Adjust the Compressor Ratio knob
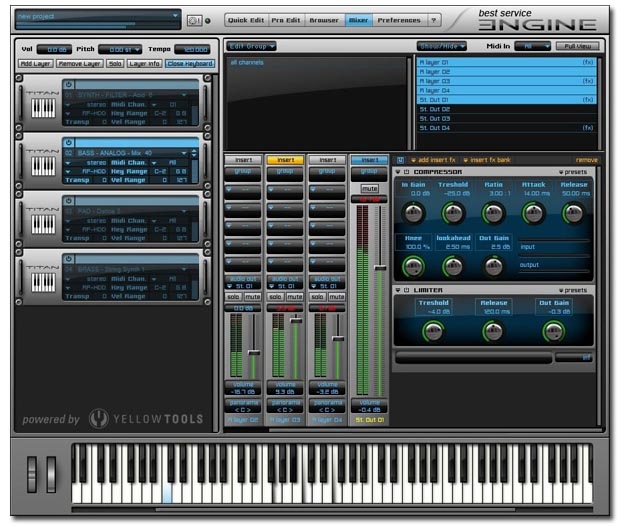The image size is (620, 526). [x=493, y=213]
